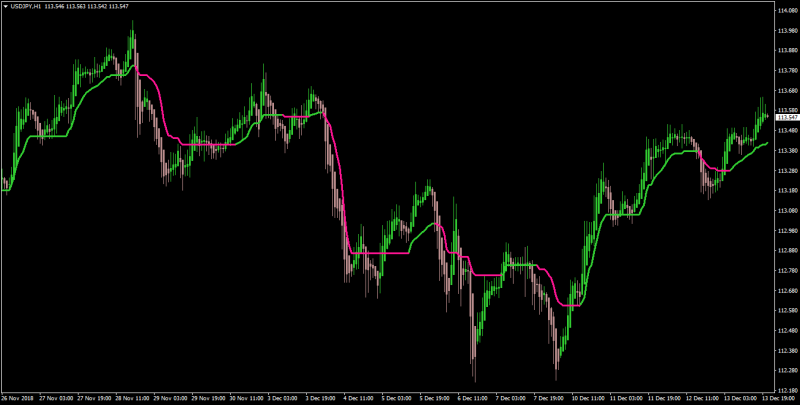This screenshot has height=405, width=800.
Task: Click the 113.280 price scale label
Action: 788,170
